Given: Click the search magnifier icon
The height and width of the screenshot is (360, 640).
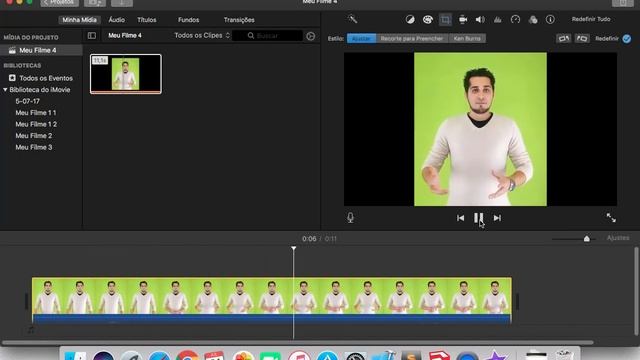Looking at the screenshot, I should [251, 36].
